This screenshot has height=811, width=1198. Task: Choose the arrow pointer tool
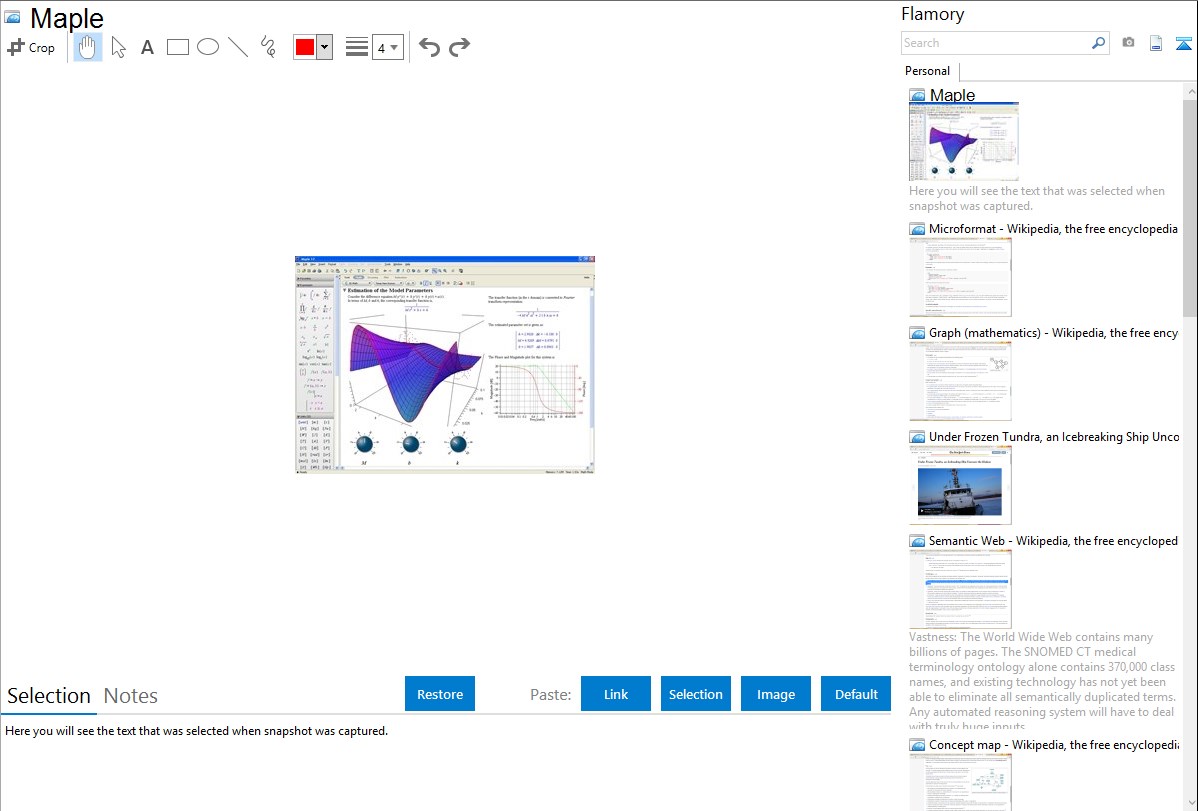[x=118, y=47]
